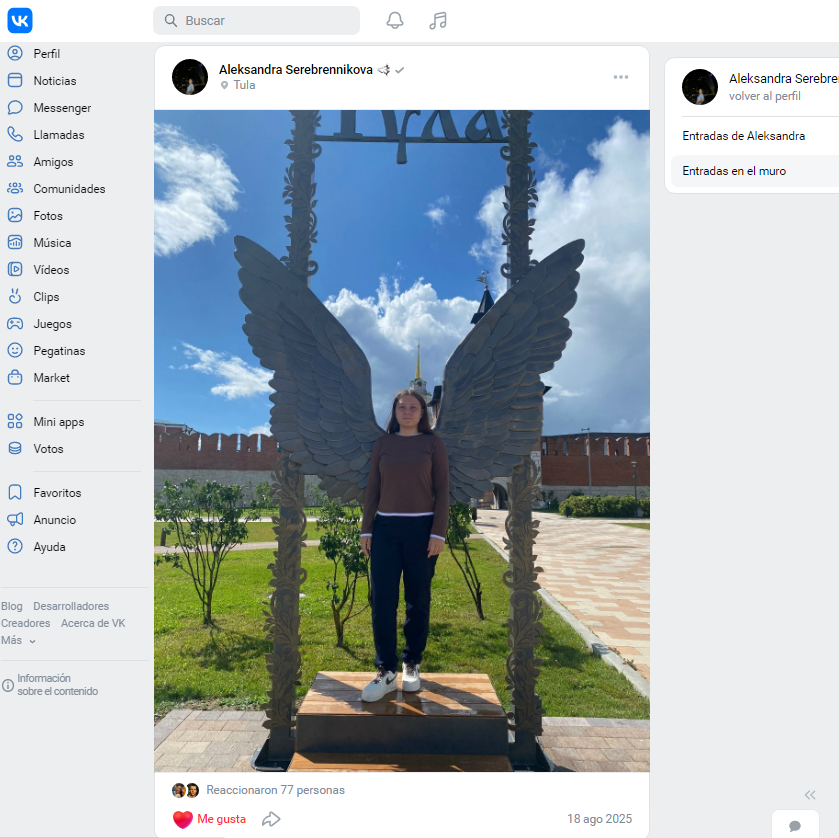Click right panel Aleksandra avatar
Screen dimensions: 839x838
[x=700, y=87]
